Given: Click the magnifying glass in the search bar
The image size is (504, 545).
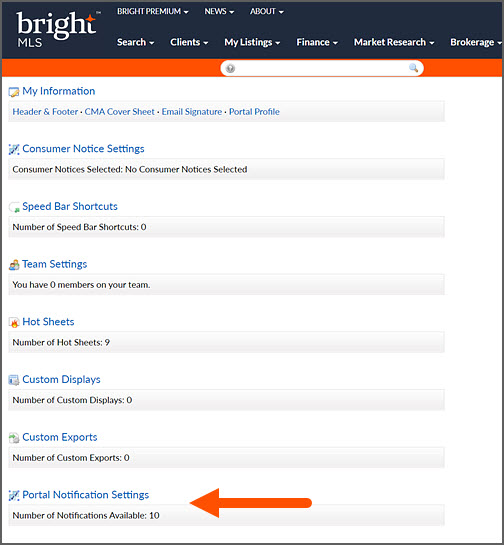Looking at the screenshot, I should (413, 68).
